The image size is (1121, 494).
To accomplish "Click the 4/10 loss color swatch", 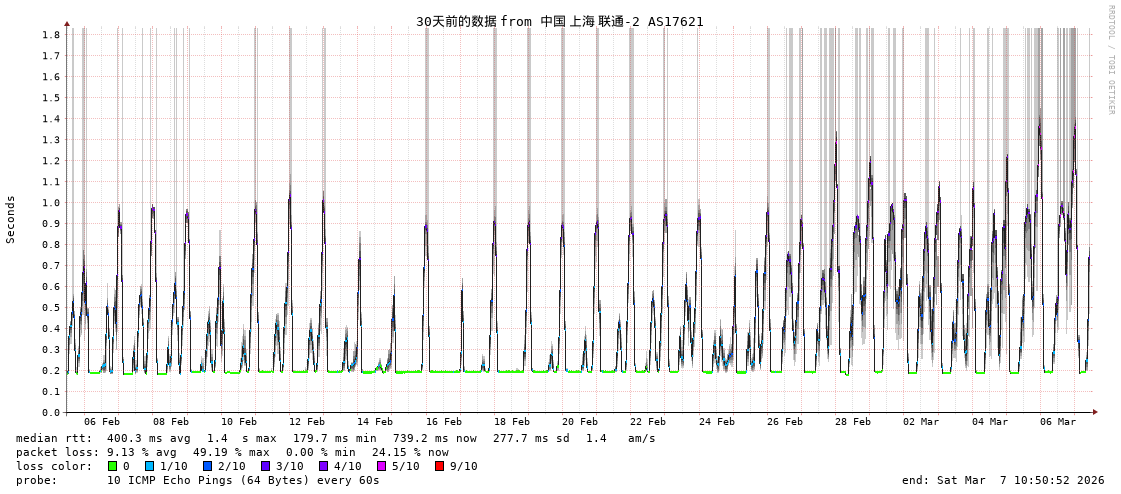I will point(324,466).
